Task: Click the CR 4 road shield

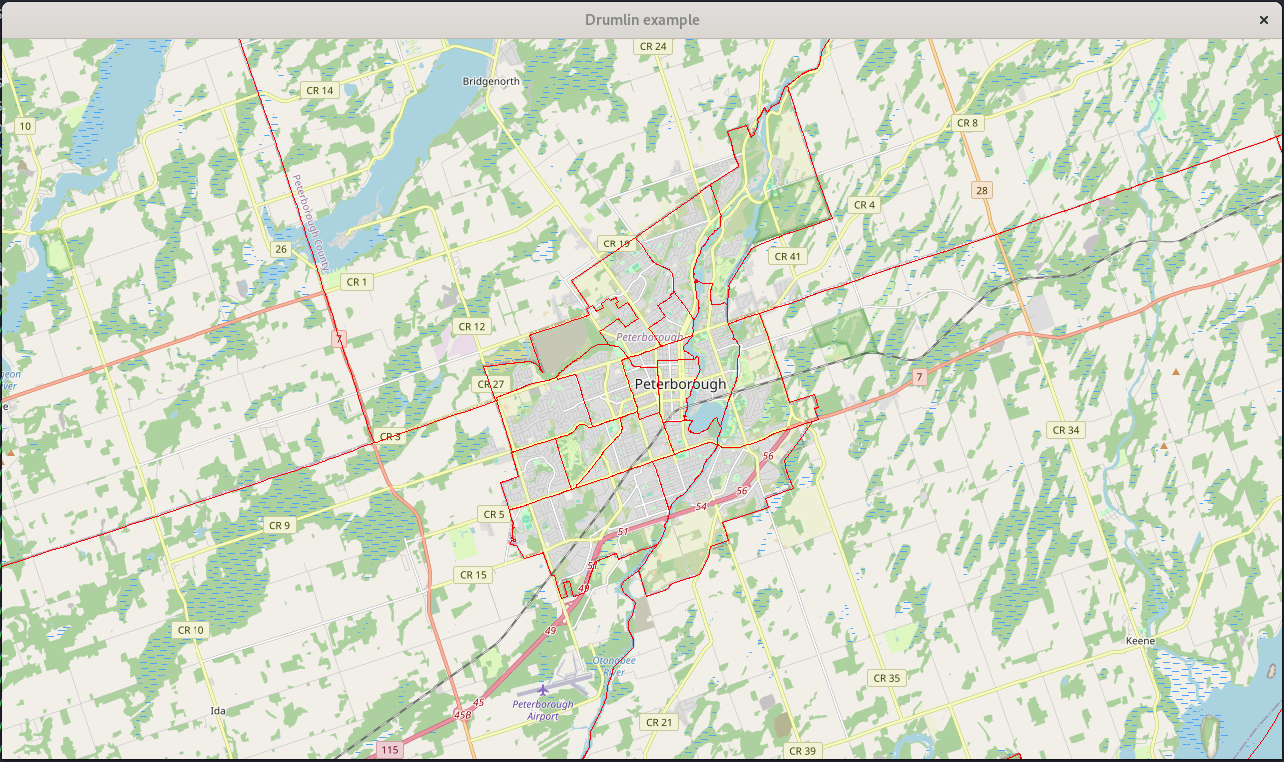Action: coord(864,205)
